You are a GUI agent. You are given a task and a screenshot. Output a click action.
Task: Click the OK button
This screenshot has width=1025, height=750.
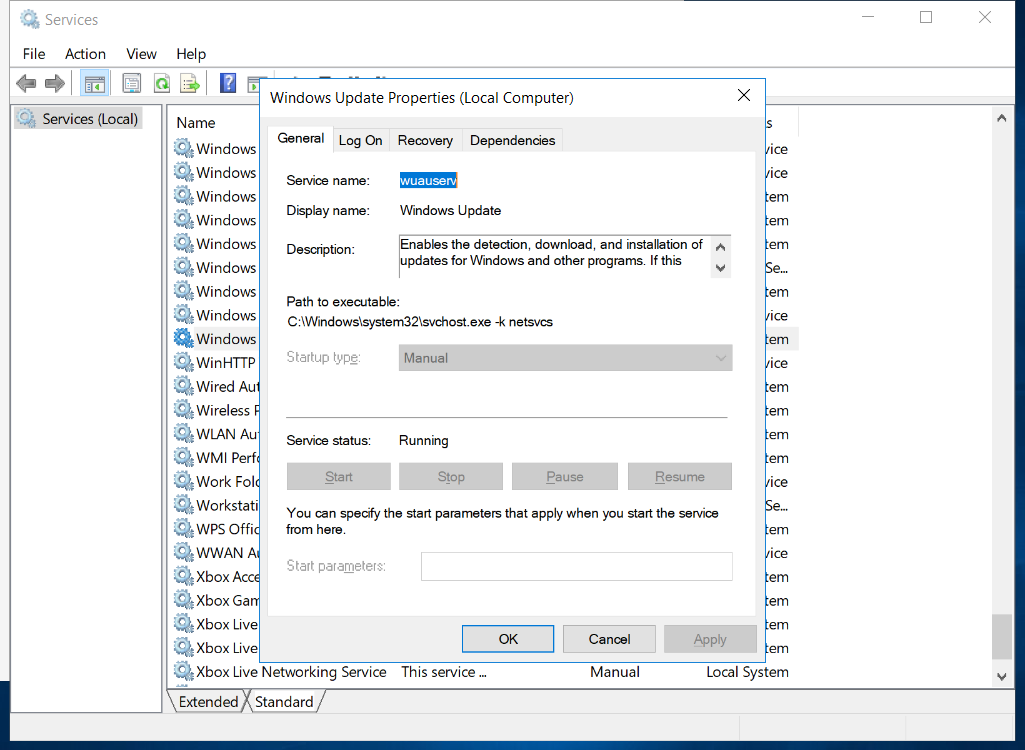click(508, 639)
